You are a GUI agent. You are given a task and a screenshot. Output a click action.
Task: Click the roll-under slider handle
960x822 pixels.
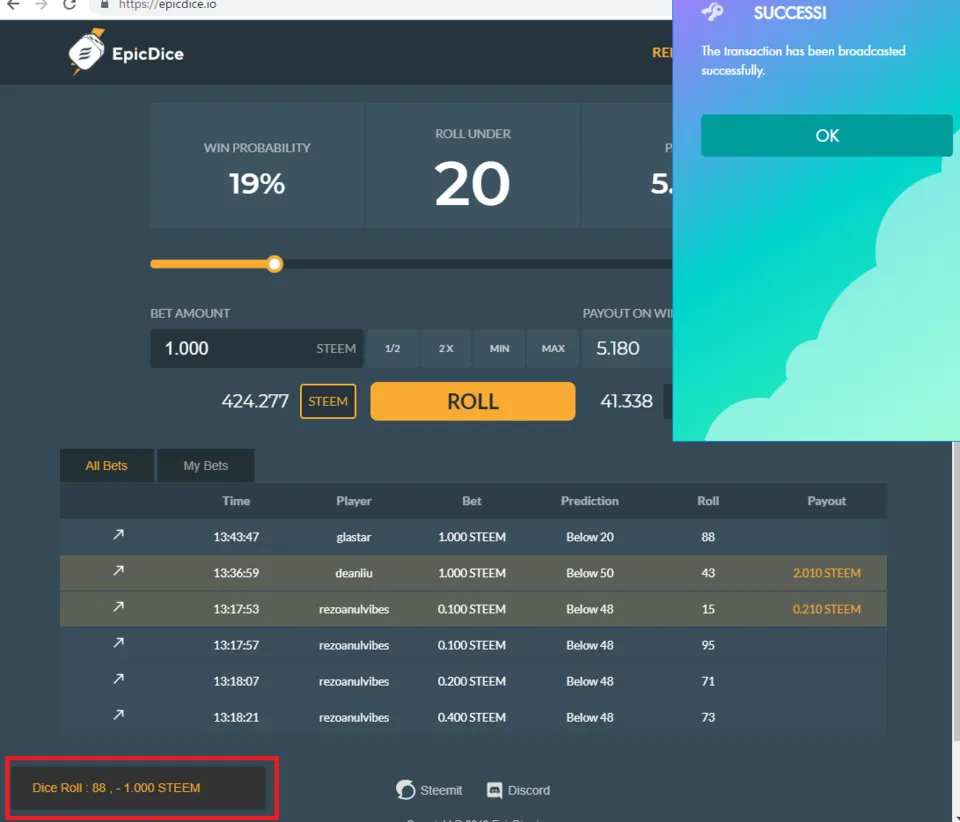coord(275,264)
